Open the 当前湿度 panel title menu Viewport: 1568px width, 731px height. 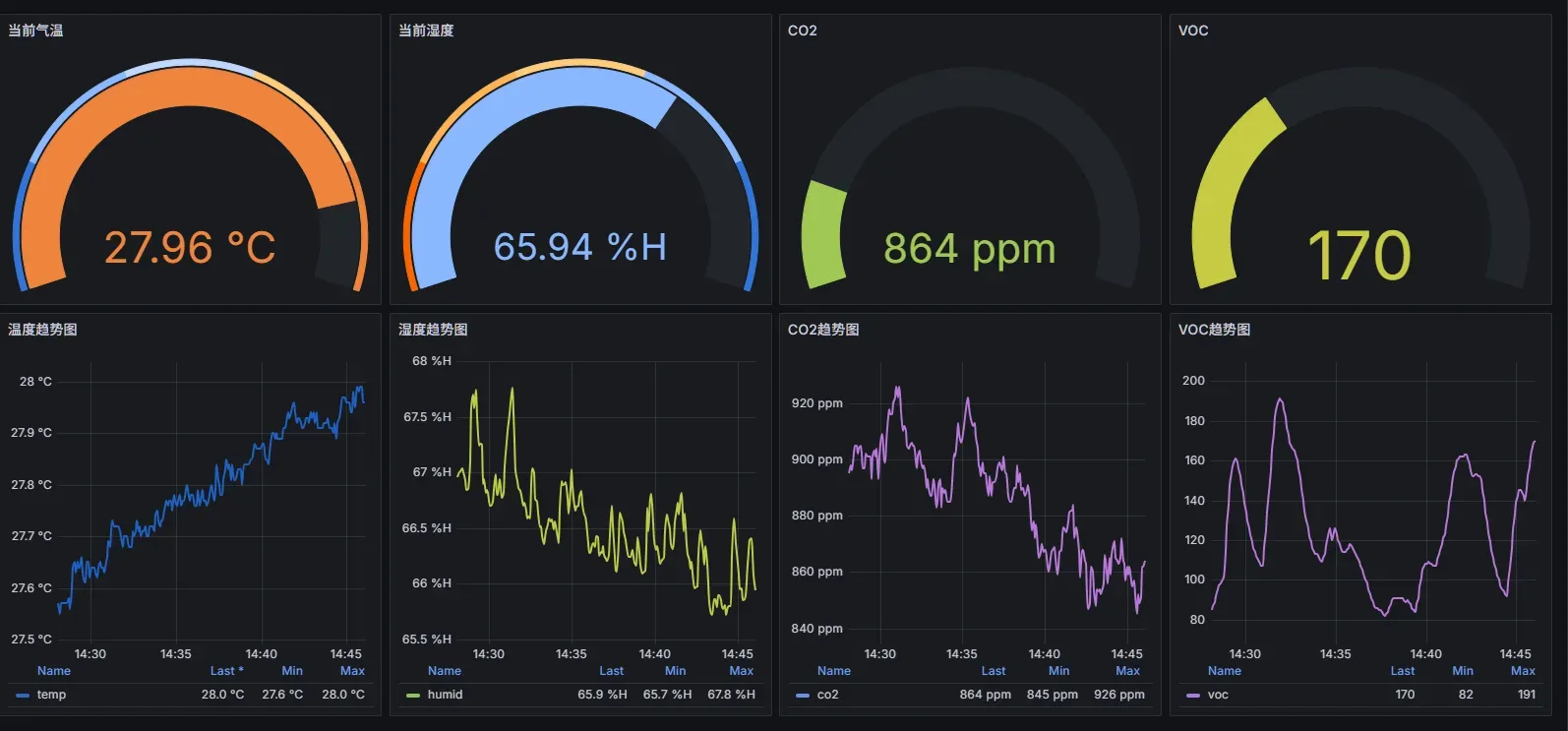[426, 30]
